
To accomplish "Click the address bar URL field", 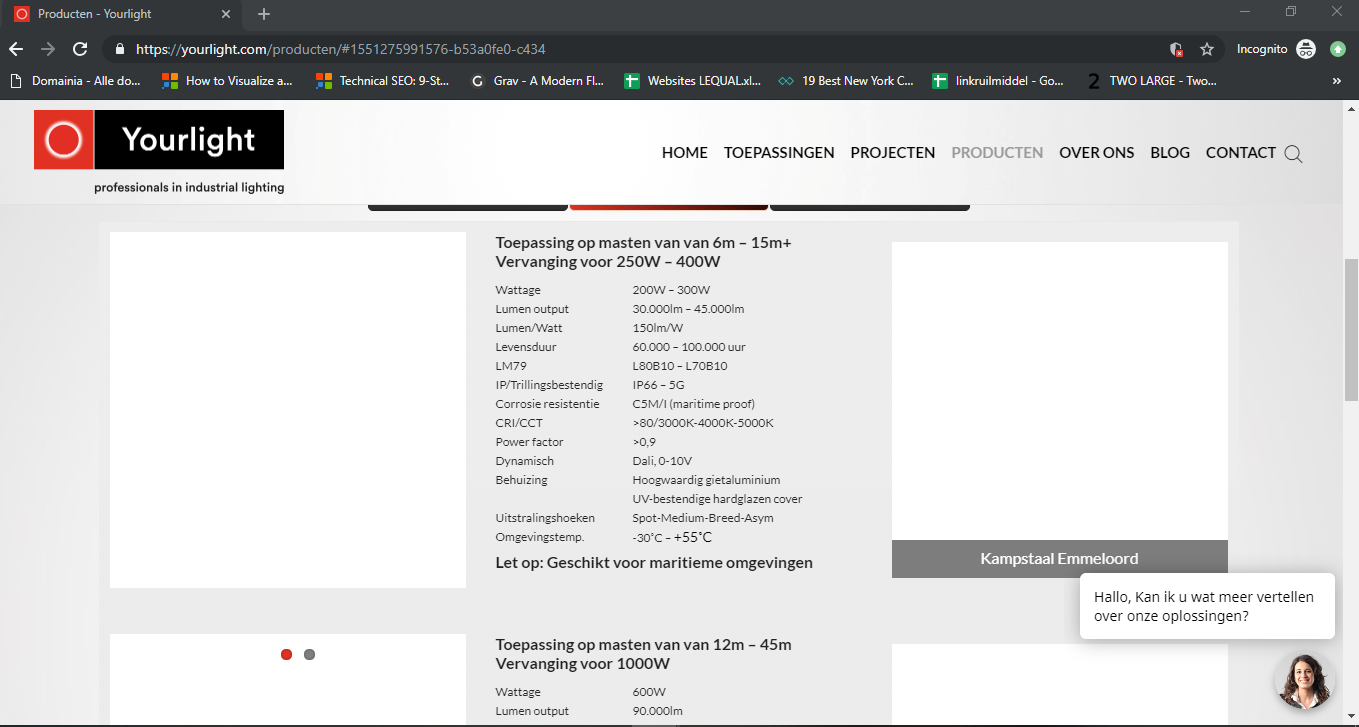I will (640, 49).
